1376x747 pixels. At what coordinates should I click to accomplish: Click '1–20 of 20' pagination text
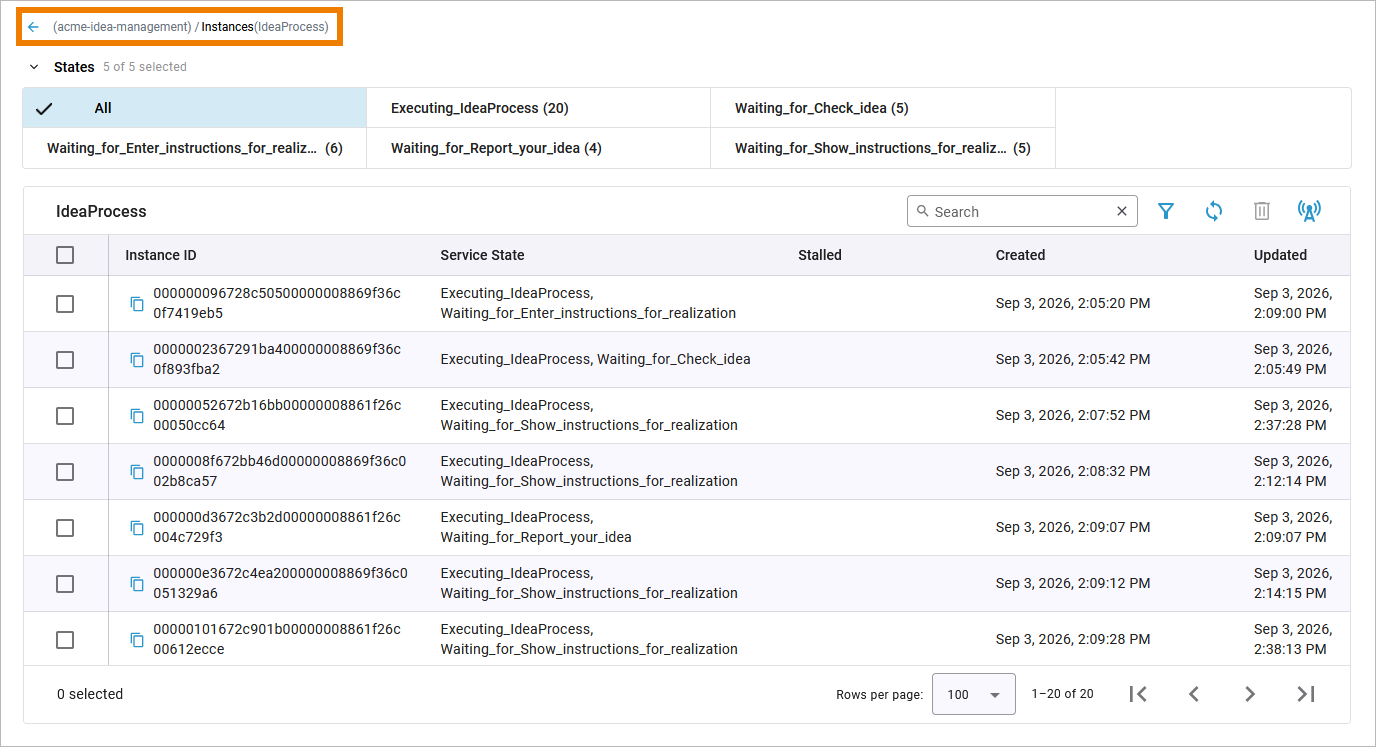point(1062,694)
